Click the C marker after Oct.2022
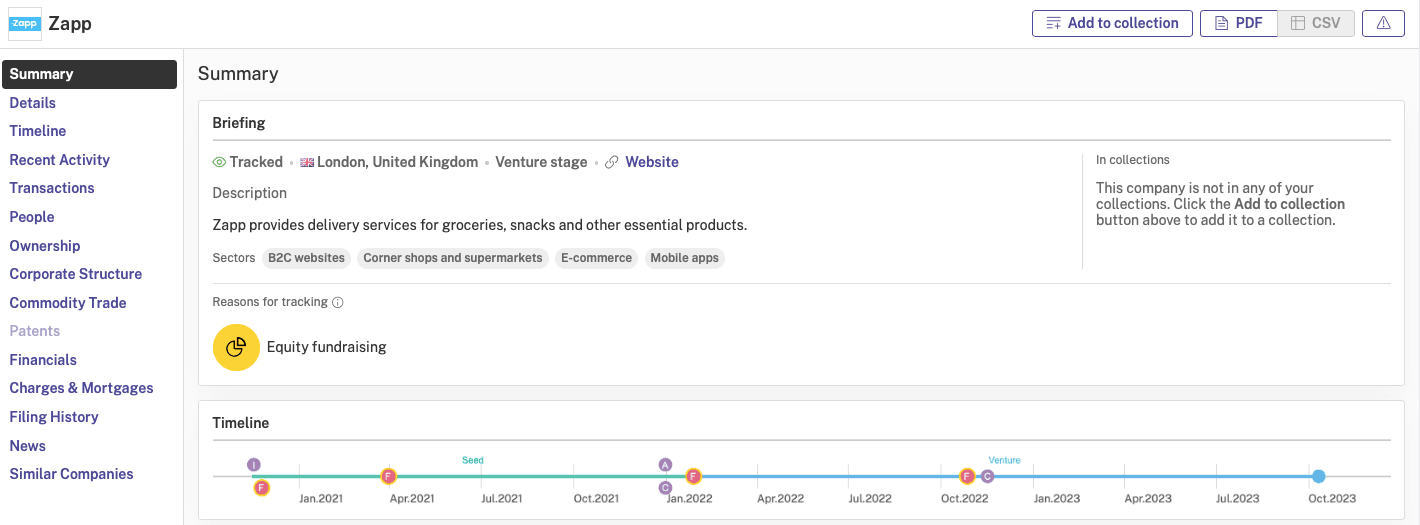1420x525 pixels. click(x=987, y=476)
